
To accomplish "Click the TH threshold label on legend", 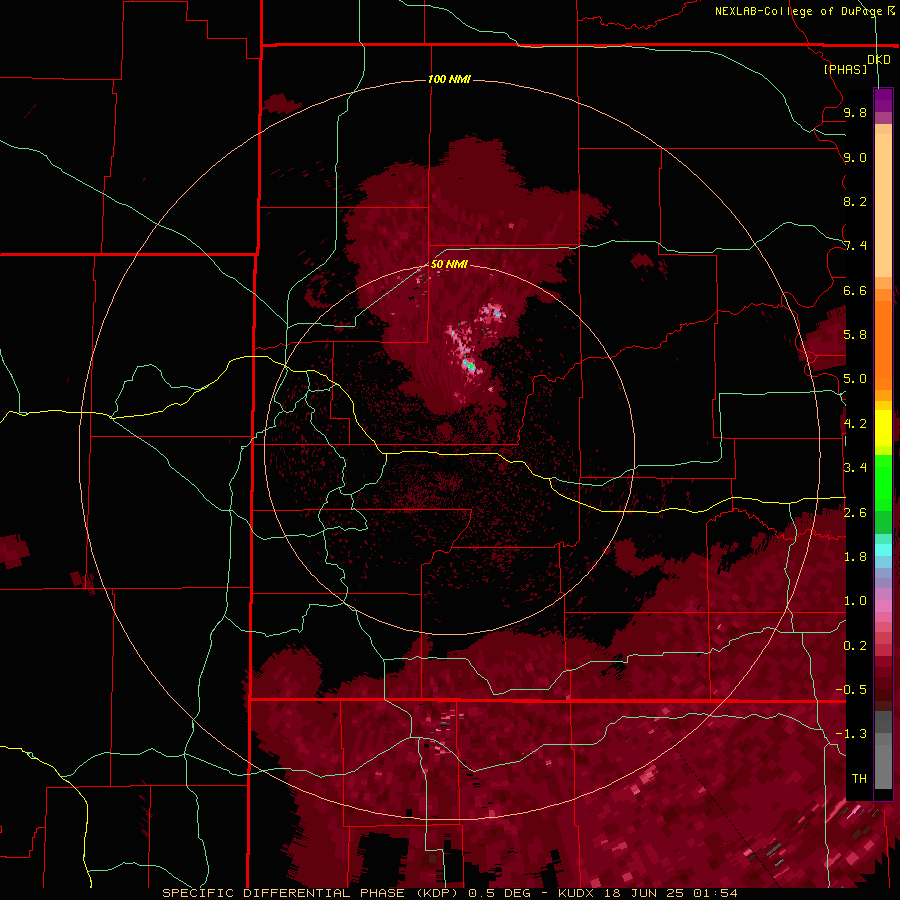I will (x=859, y=779).
